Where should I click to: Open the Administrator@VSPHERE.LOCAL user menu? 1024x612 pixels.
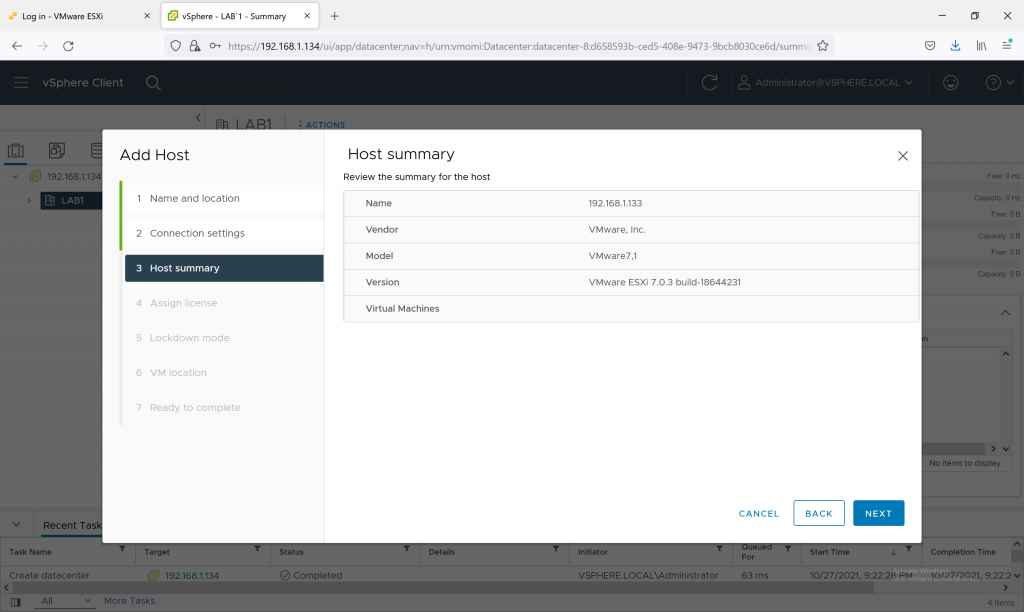(x=825, y=82)
